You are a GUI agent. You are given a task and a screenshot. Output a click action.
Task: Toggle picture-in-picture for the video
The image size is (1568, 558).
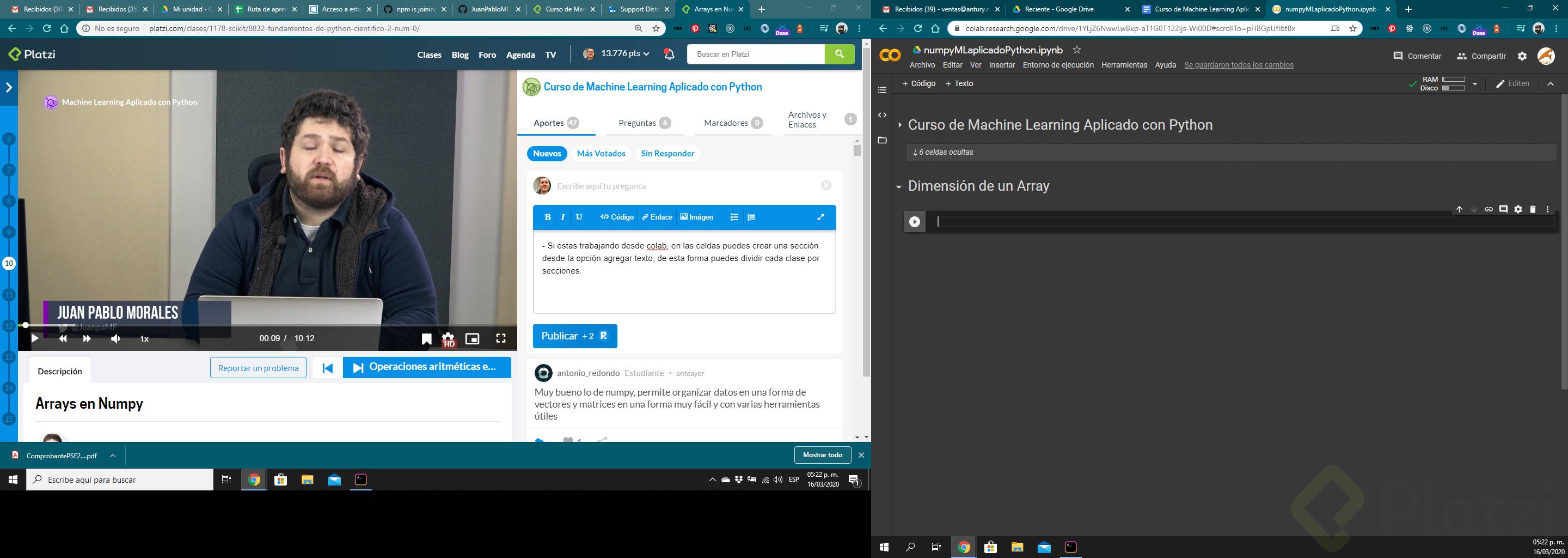[x=473, y=339]
